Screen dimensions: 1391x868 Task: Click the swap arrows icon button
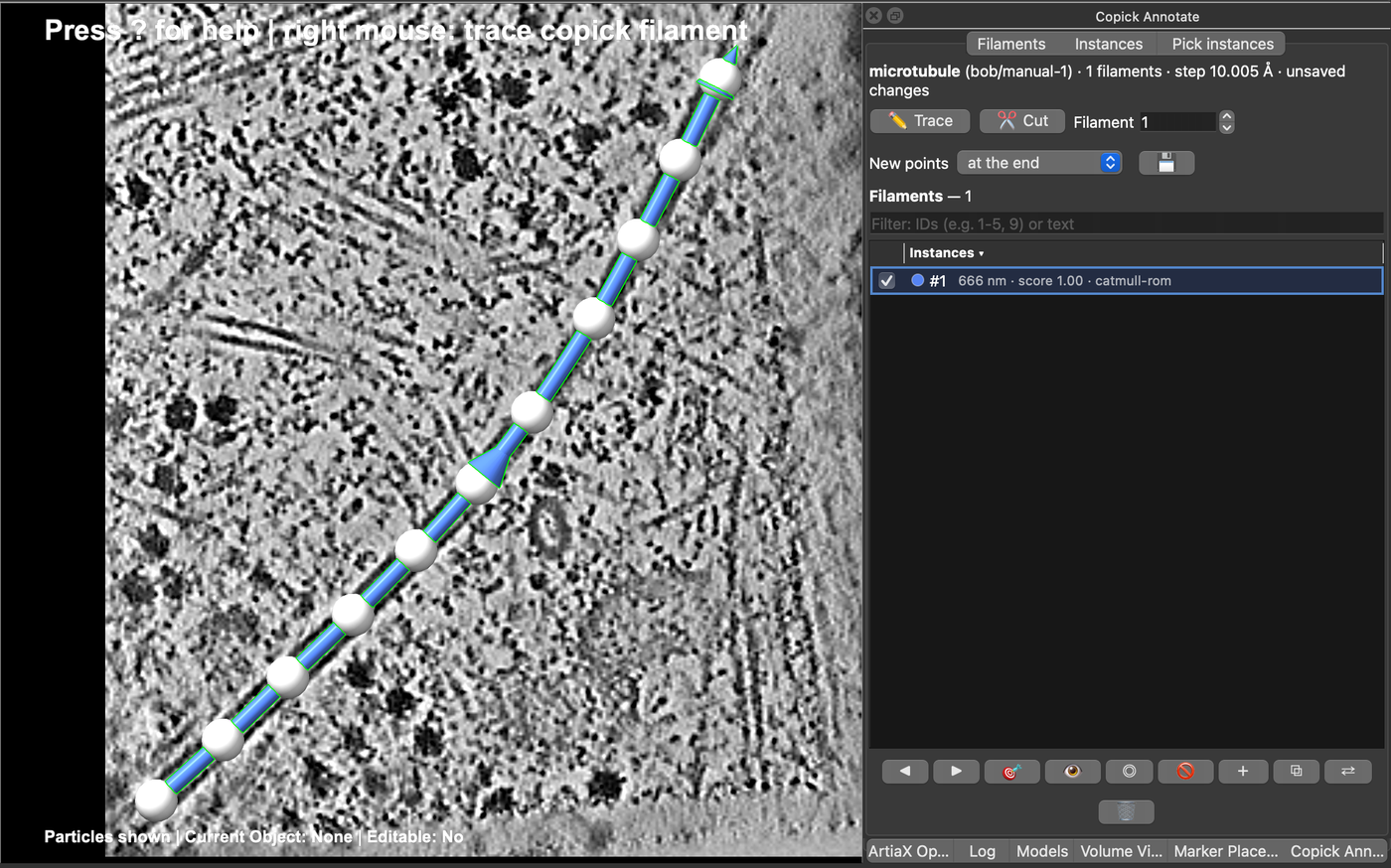coord(1348,771)
